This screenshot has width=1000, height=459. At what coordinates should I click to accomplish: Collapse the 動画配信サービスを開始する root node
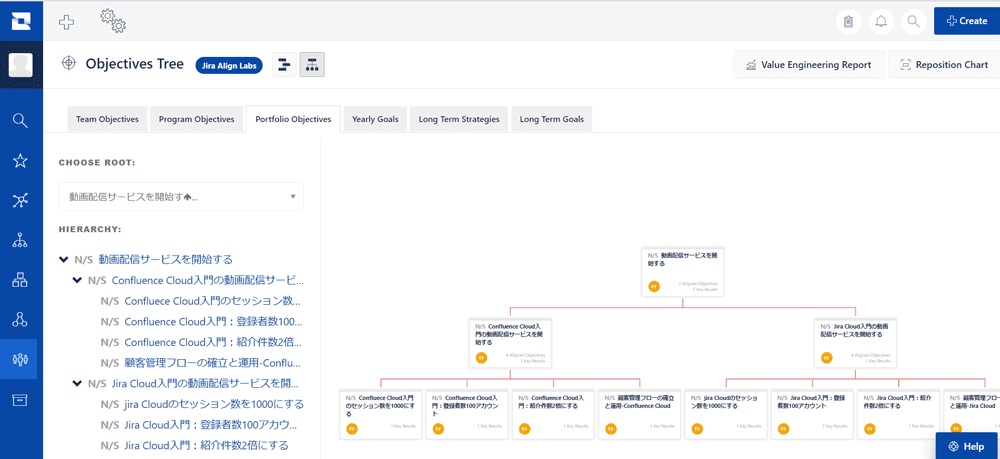(63, 259)
